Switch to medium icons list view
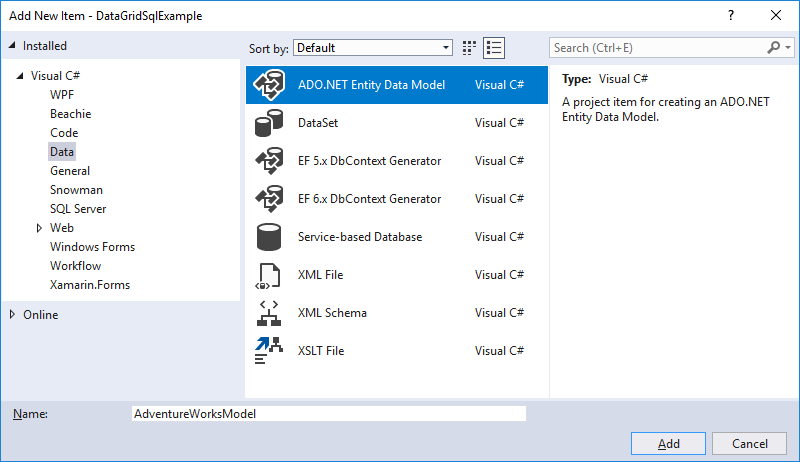Viewport: 800px width, 462px height. click(x=494, y=48)
